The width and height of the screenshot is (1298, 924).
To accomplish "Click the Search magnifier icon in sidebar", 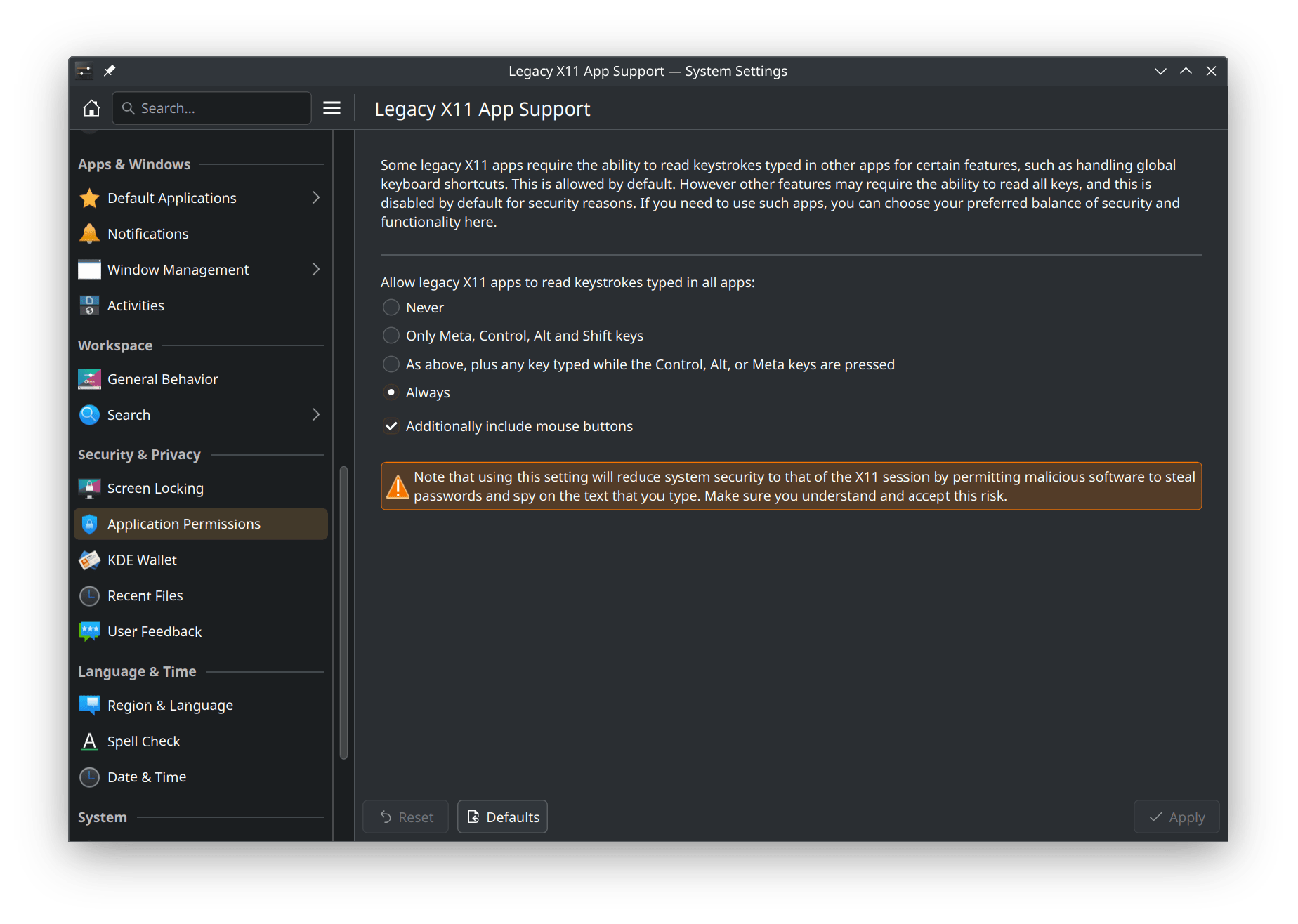I will pos(89,415).
